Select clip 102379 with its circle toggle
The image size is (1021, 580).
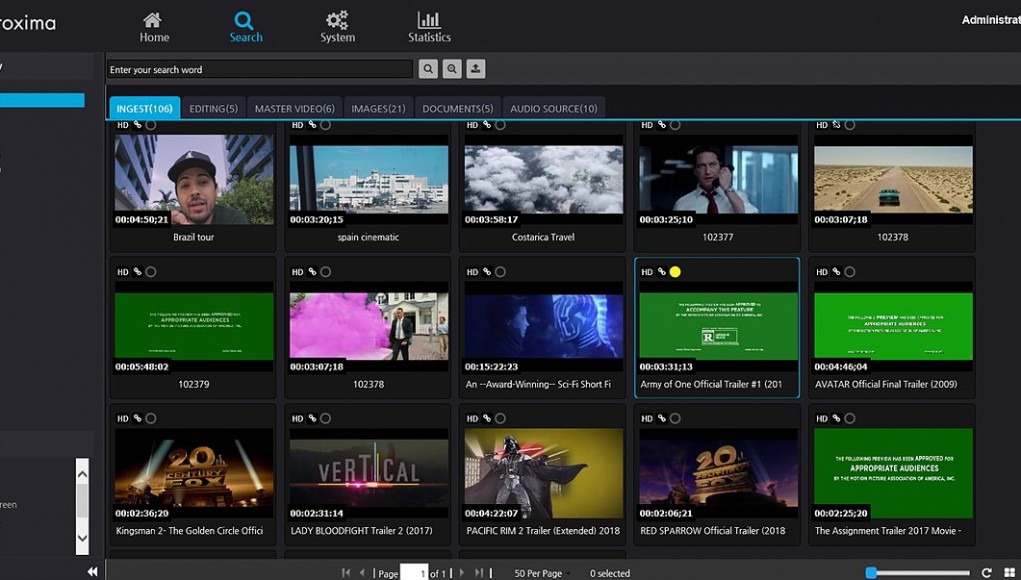(x=151, y=271)
